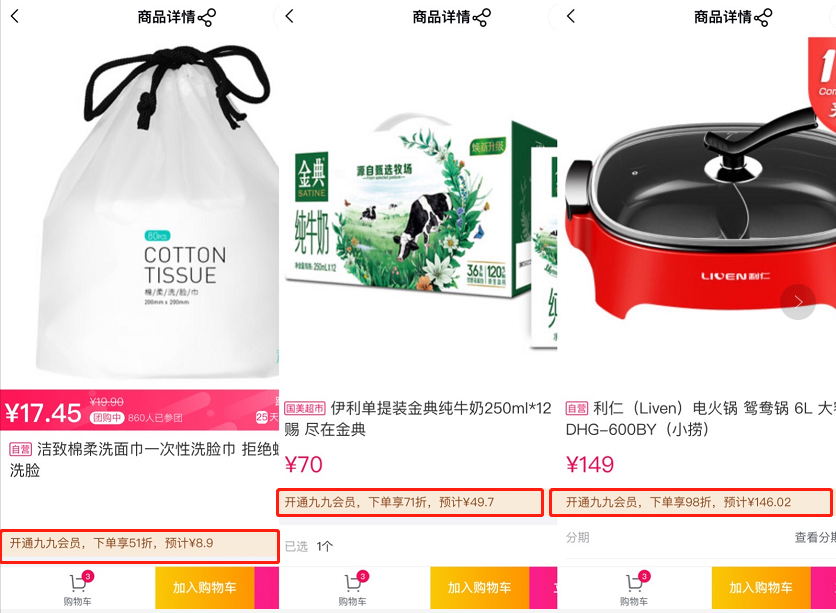Open 98% member discount banner ¥146.02
This screenshot has height=613, width=836.
691,502
